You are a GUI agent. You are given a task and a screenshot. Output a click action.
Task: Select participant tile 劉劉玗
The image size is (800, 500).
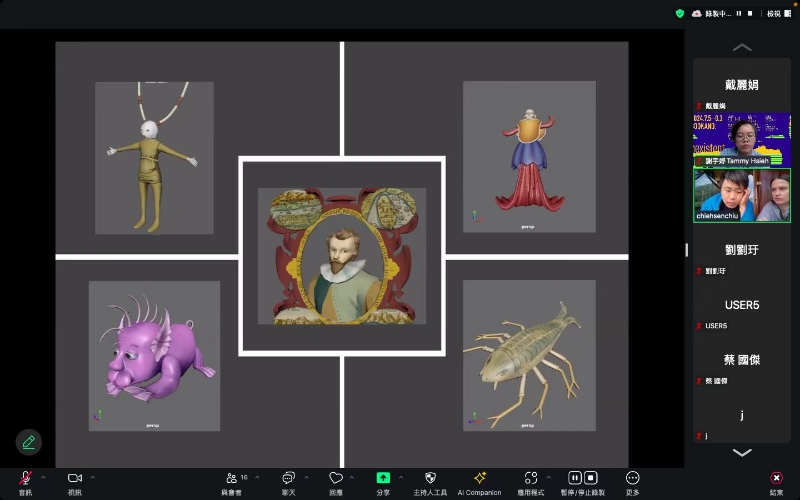tap(742, 251)
